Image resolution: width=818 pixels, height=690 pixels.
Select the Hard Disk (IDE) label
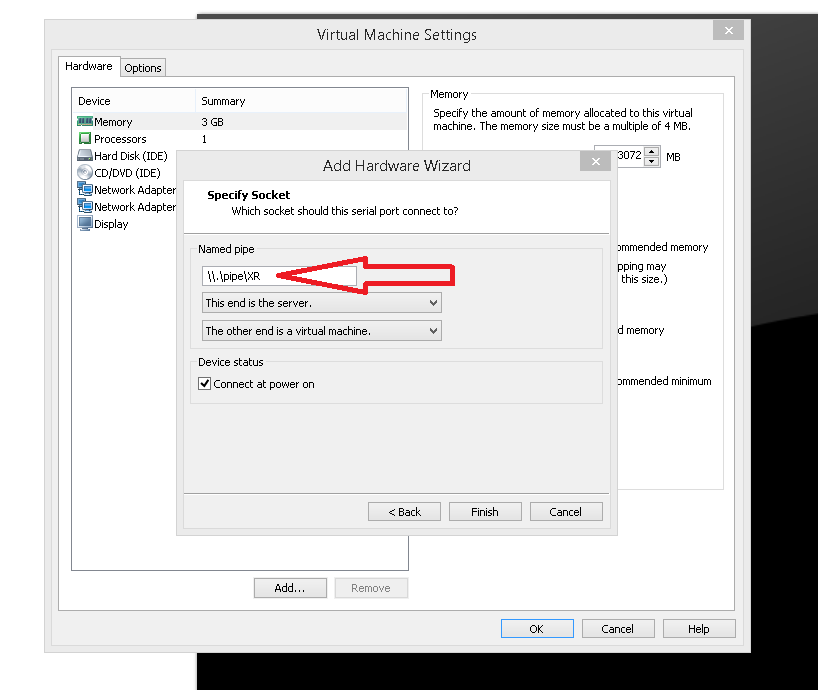pos(130,156)
